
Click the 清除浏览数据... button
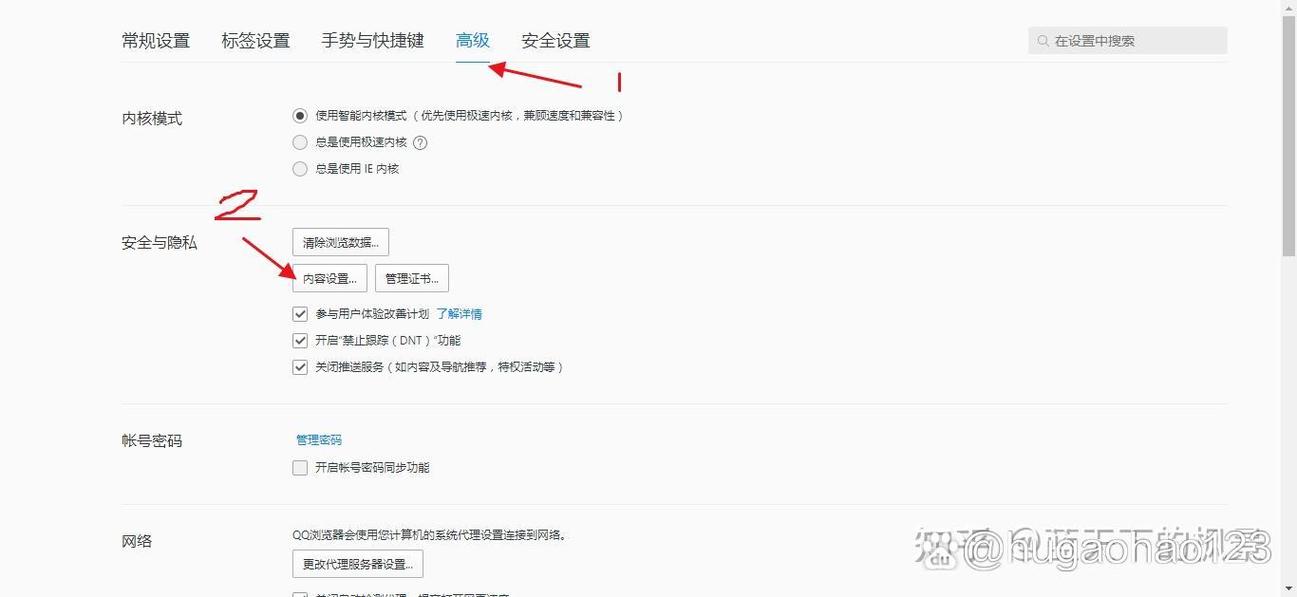coord(341,242)
